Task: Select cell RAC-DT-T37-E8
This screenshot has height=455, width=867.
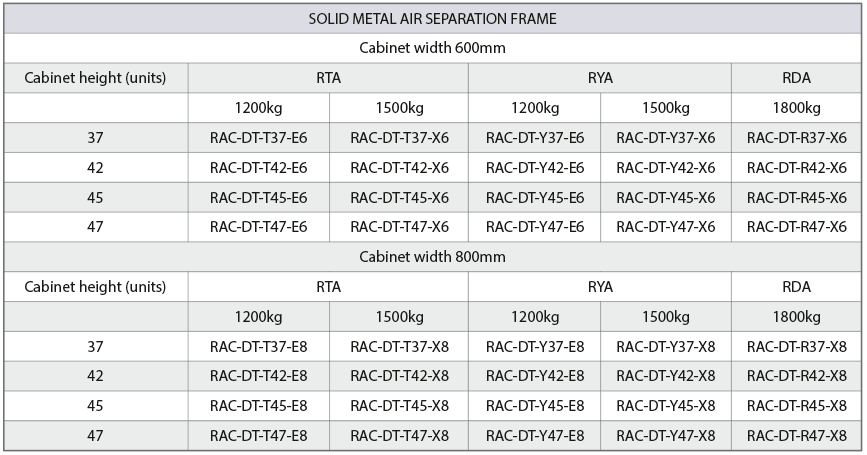Action: pyautogui.click(x=258, y=347)
